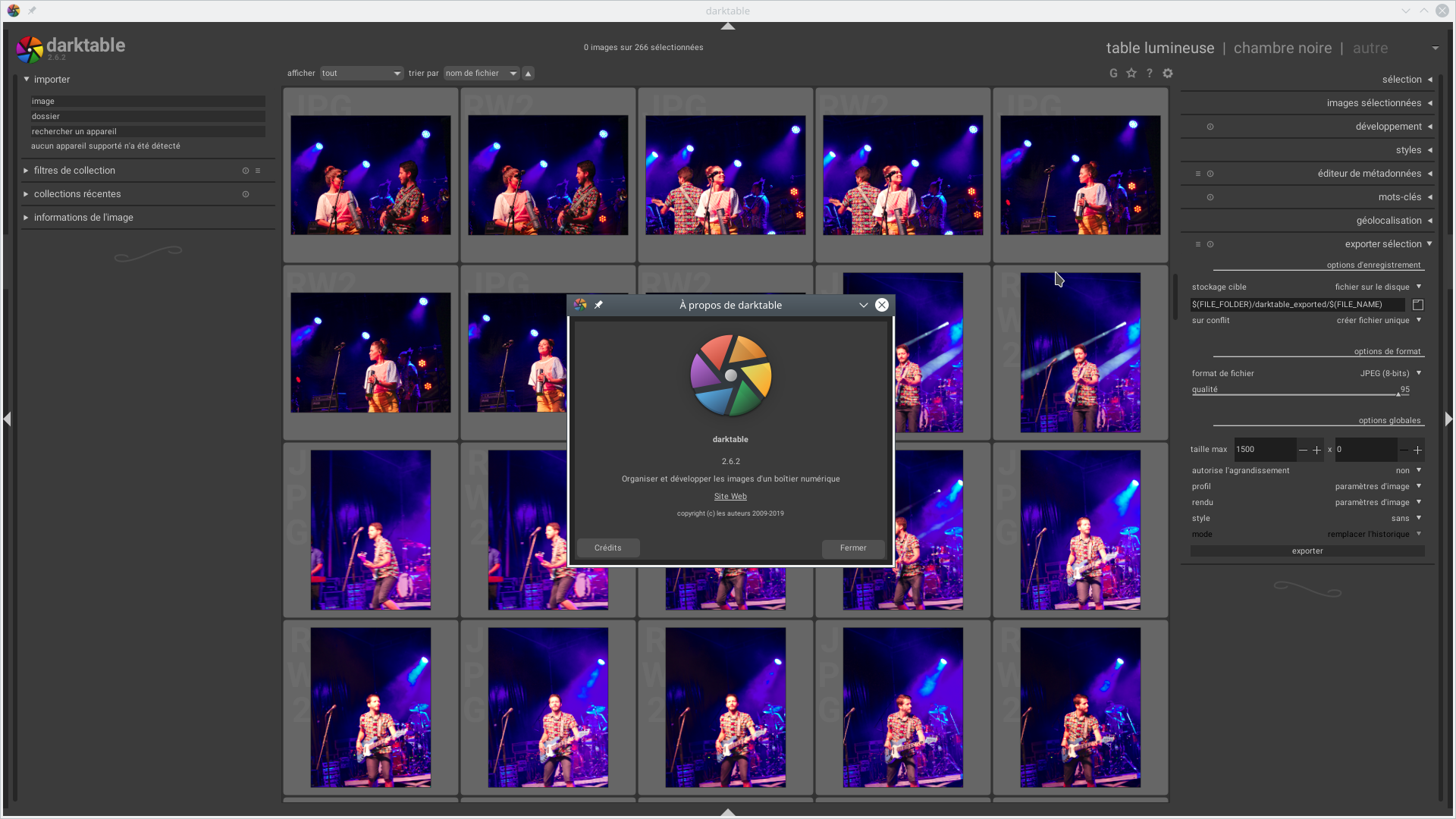Collapse the right panel with the side arrow
The width and height of the screenshot is (1456, 819).
click(1449, 419)
